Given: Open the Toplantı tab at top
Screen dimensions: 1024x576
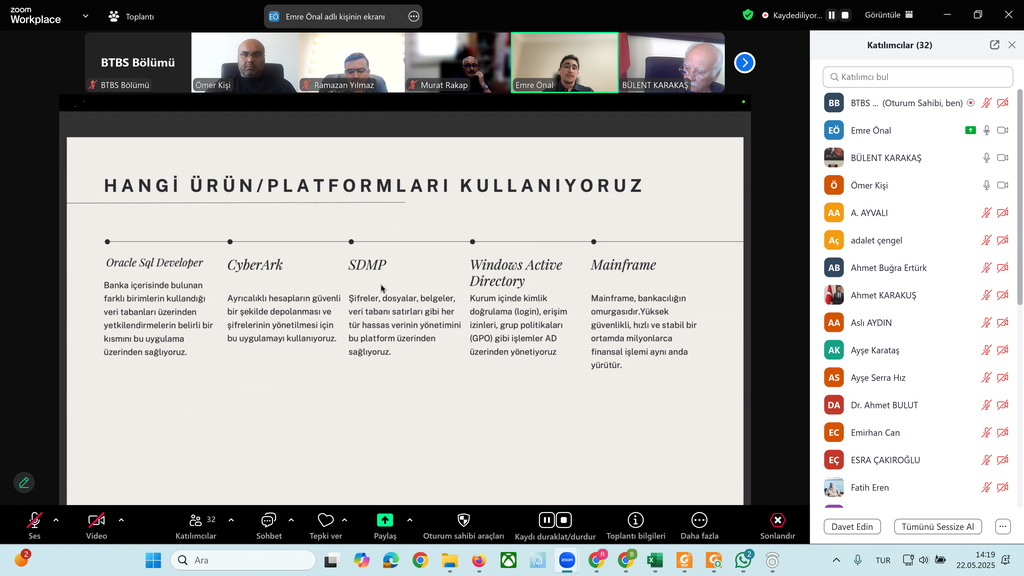Looking at the screenshot, I should click(131, 16).
